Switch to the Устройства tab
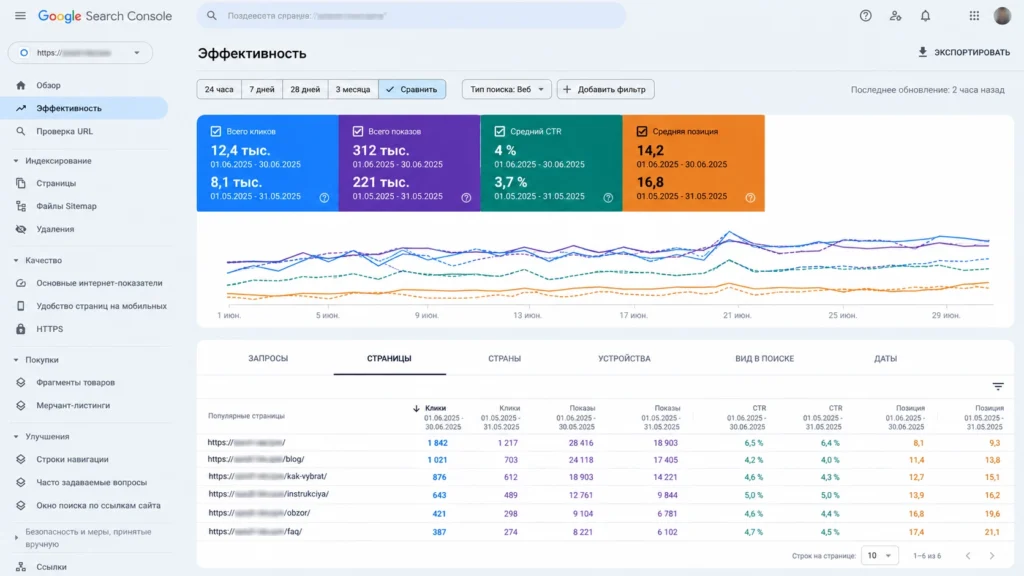This screenshot has height=576, width=1024. click(x=624, y=359)
